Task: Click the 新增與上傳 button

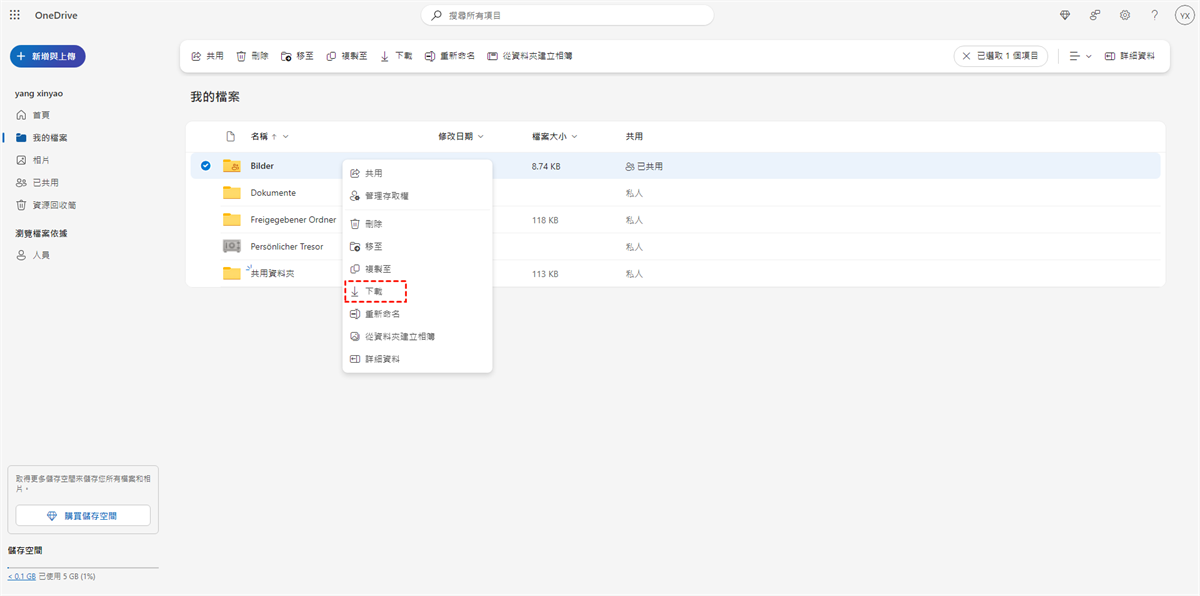Action: click(x=48, y=56)
